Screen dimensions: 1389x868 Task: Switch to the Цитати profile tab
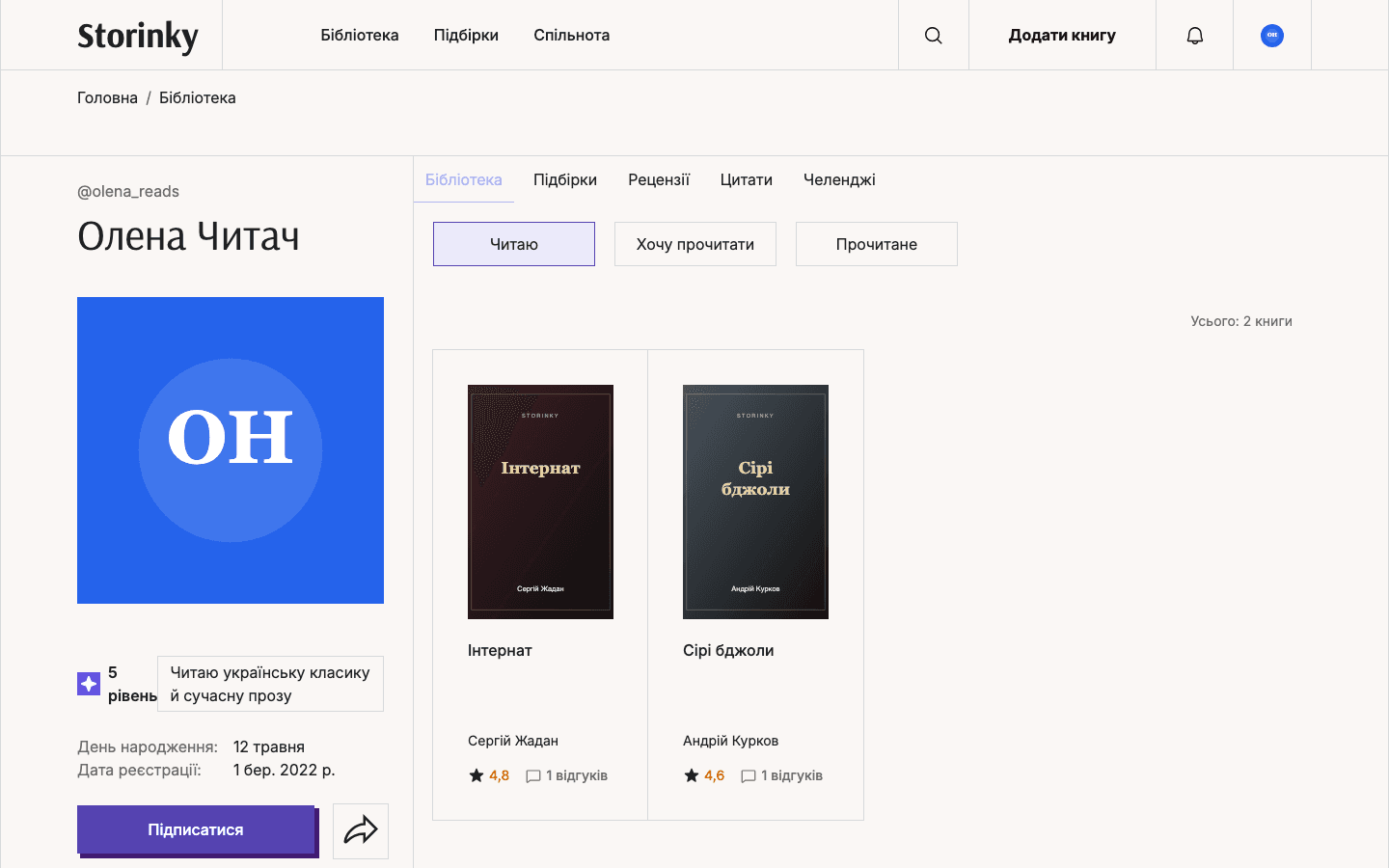point(747,179)
